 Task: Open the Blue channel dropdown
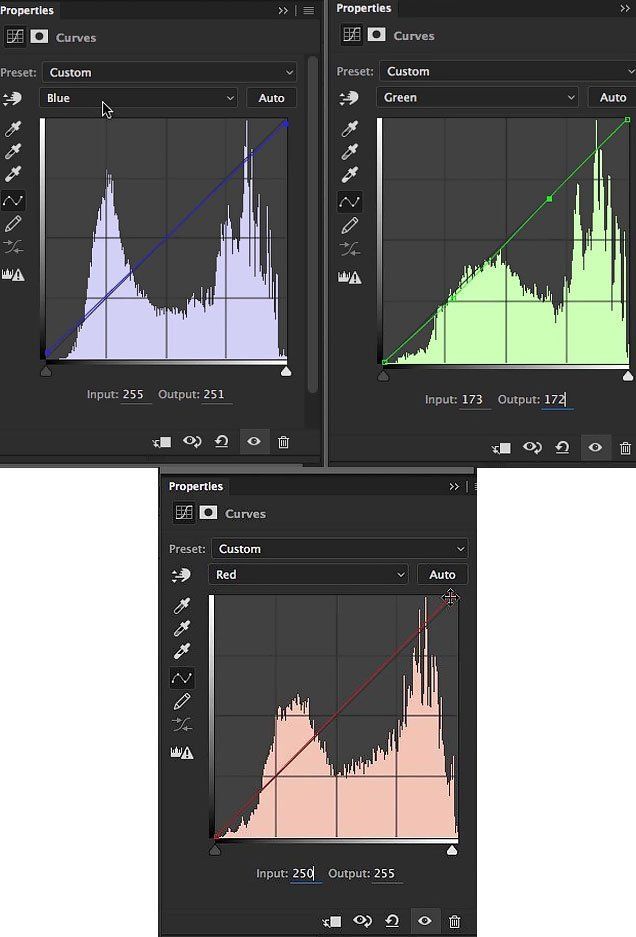pyautogui.click(x=139, y=98)
